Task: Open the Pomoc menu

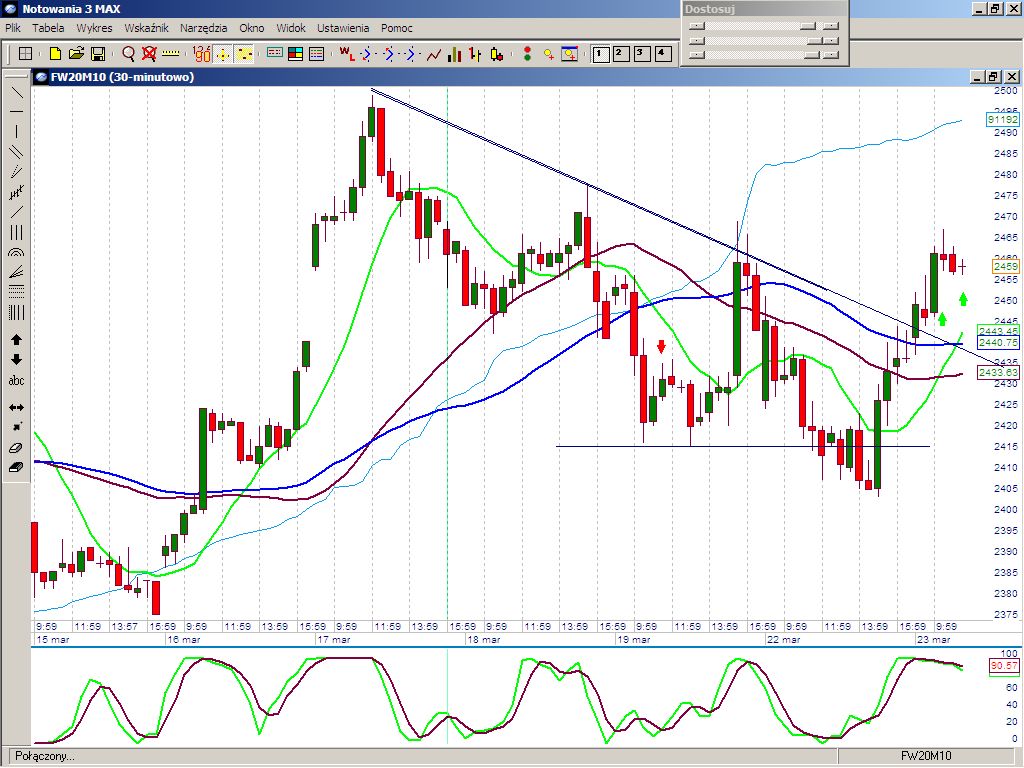Action: coord(396,28)
